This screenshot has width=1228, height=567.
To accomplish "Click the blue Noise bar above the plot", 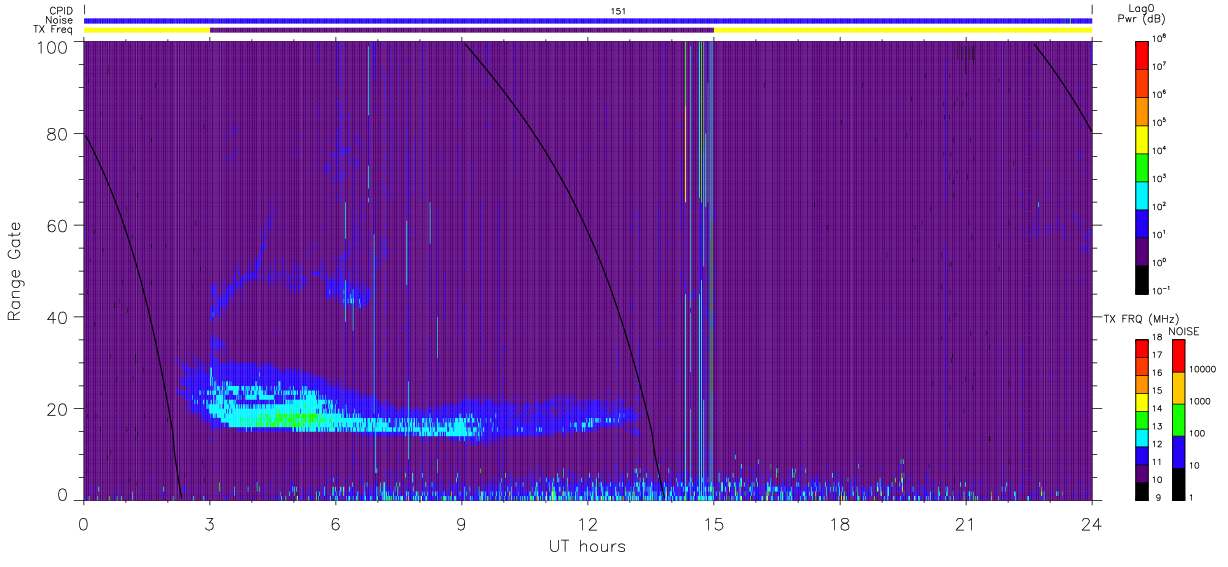I will [588, 20].
